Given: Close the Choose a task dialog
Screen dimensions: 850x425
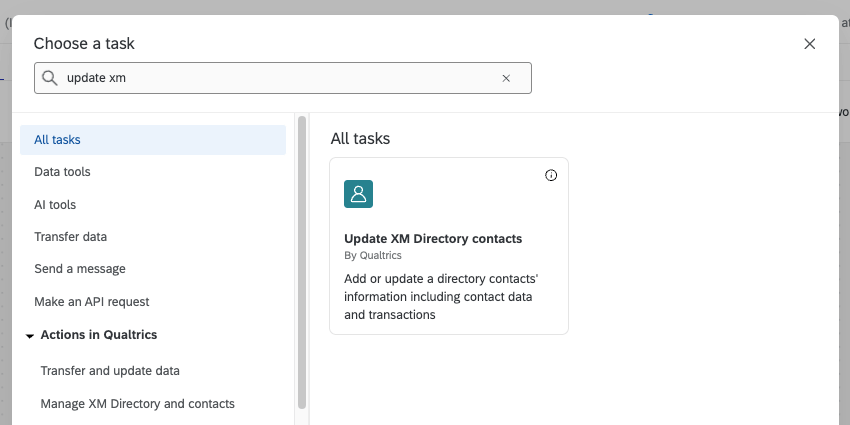Looking at the screenshot, I should tap(809, 44).
